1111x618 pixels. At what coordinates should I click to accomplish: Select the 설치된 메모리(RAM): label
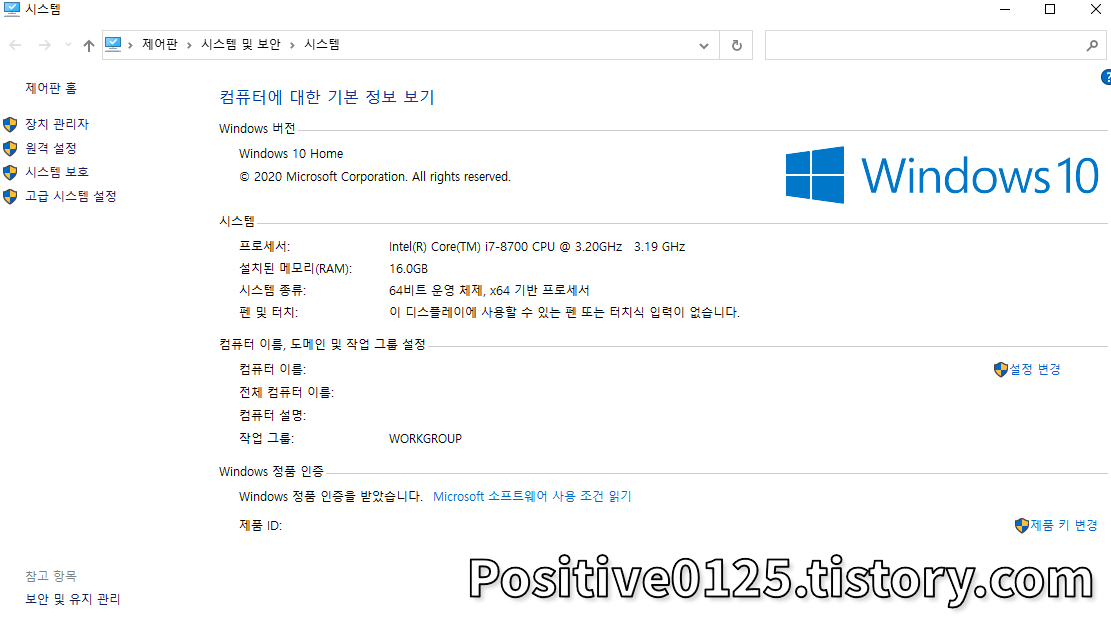295,269
